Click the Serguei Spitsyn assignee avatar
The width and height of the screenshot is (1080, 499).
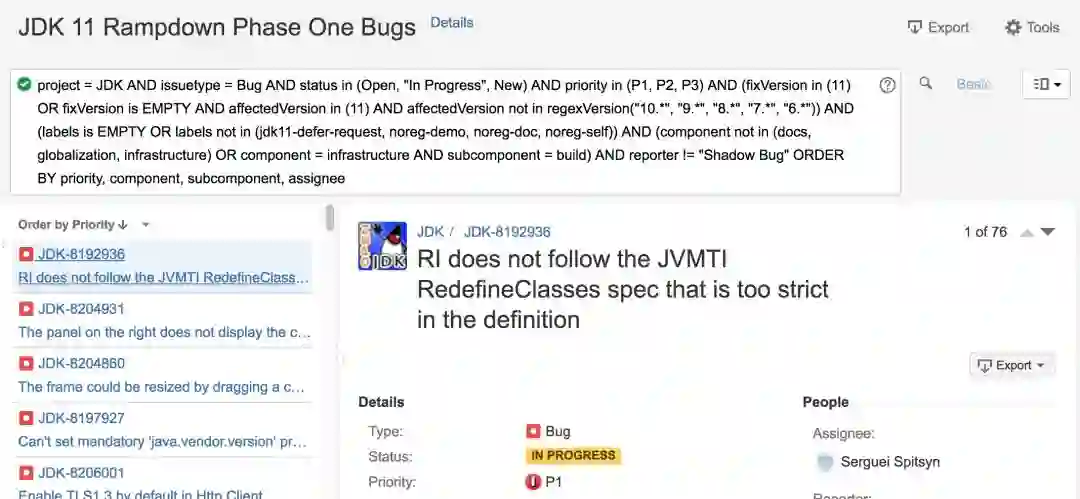824,462
